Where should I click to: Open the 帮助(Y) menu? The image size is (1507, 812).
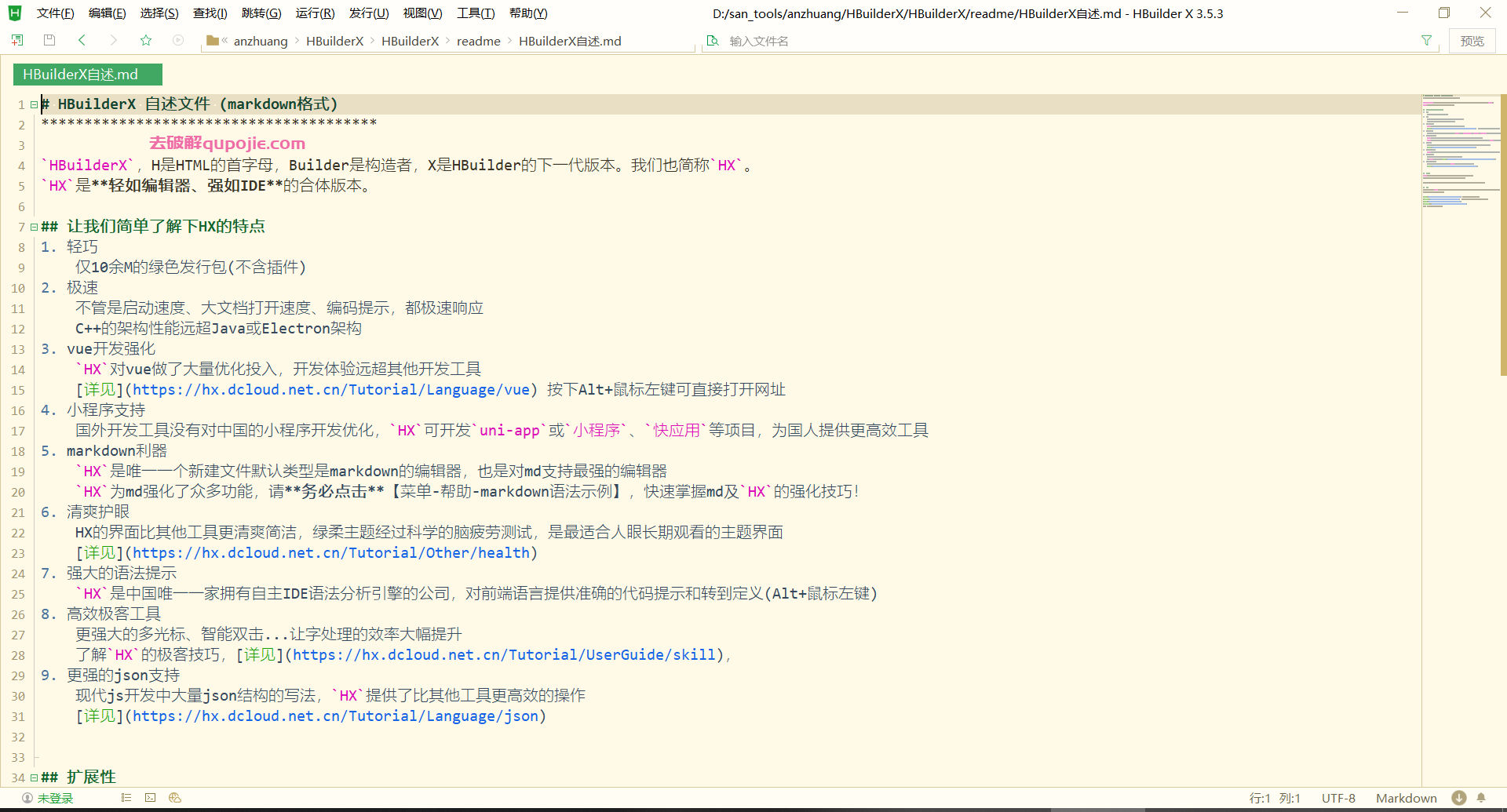tap(528, 13)
